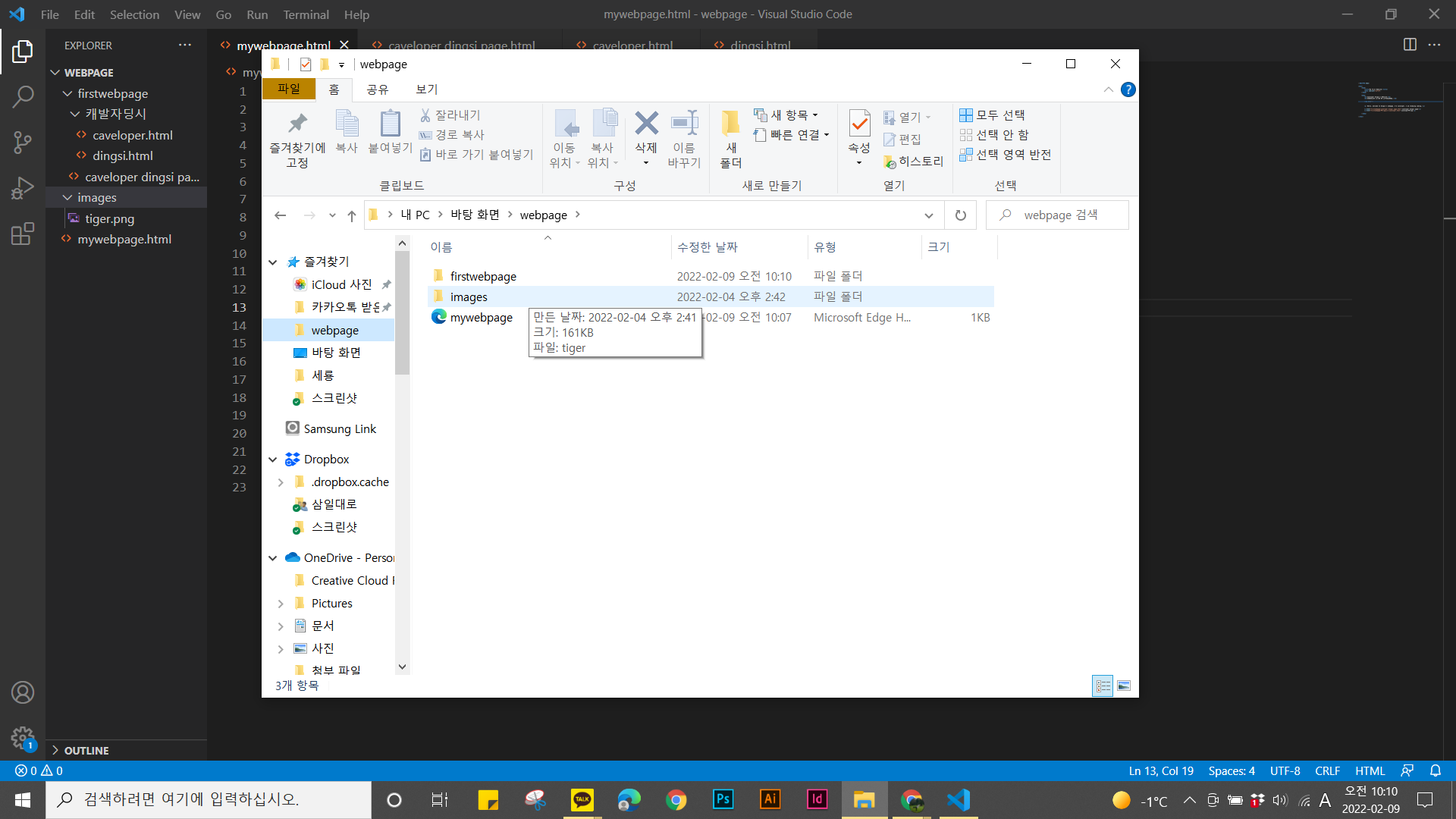Open the address bar history dropdown
This screenshot has height=819, width=1456.
[928, 215]
